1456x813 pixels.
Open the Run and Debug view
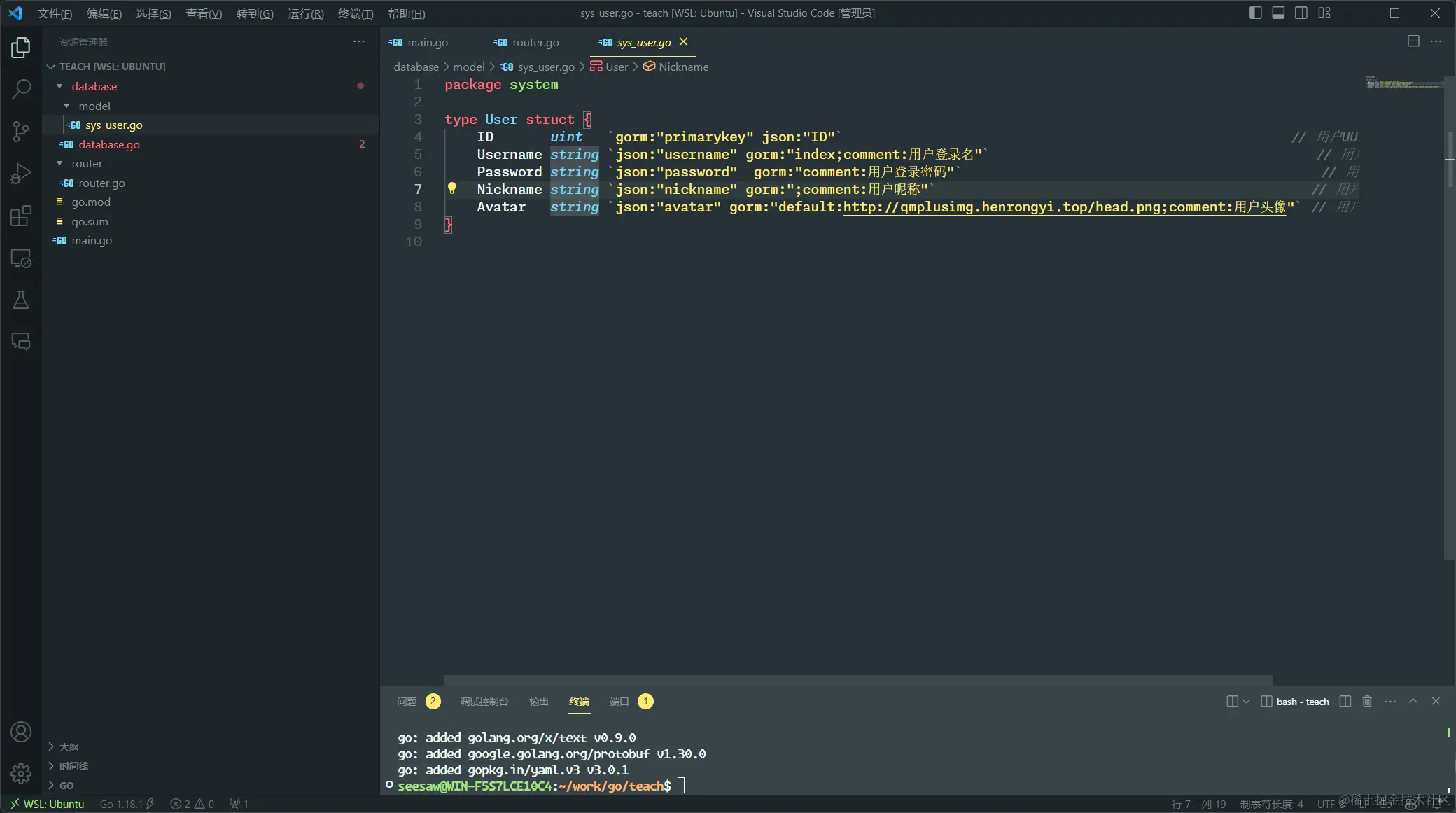coord(21,174)
